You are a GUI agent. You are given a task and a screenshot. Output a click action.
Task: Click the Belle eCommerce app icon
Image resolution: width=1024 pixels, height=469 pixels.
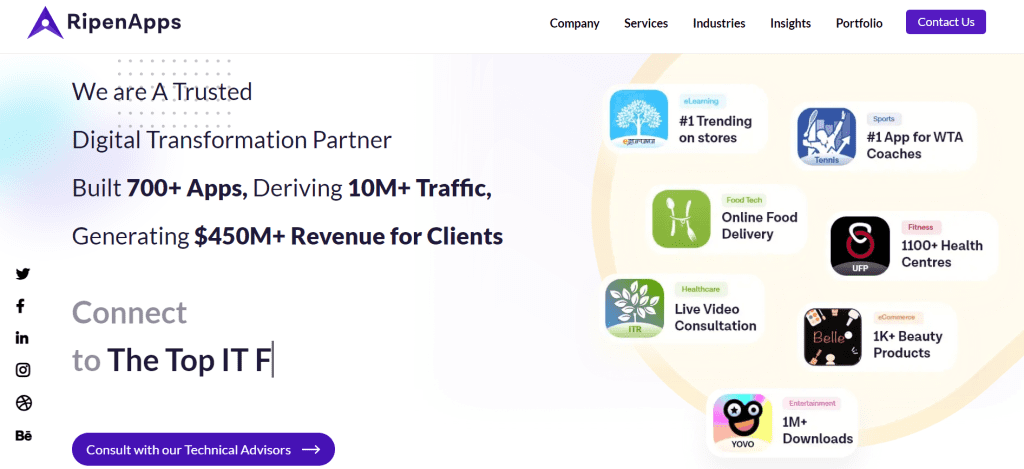(x=833, y=337)
